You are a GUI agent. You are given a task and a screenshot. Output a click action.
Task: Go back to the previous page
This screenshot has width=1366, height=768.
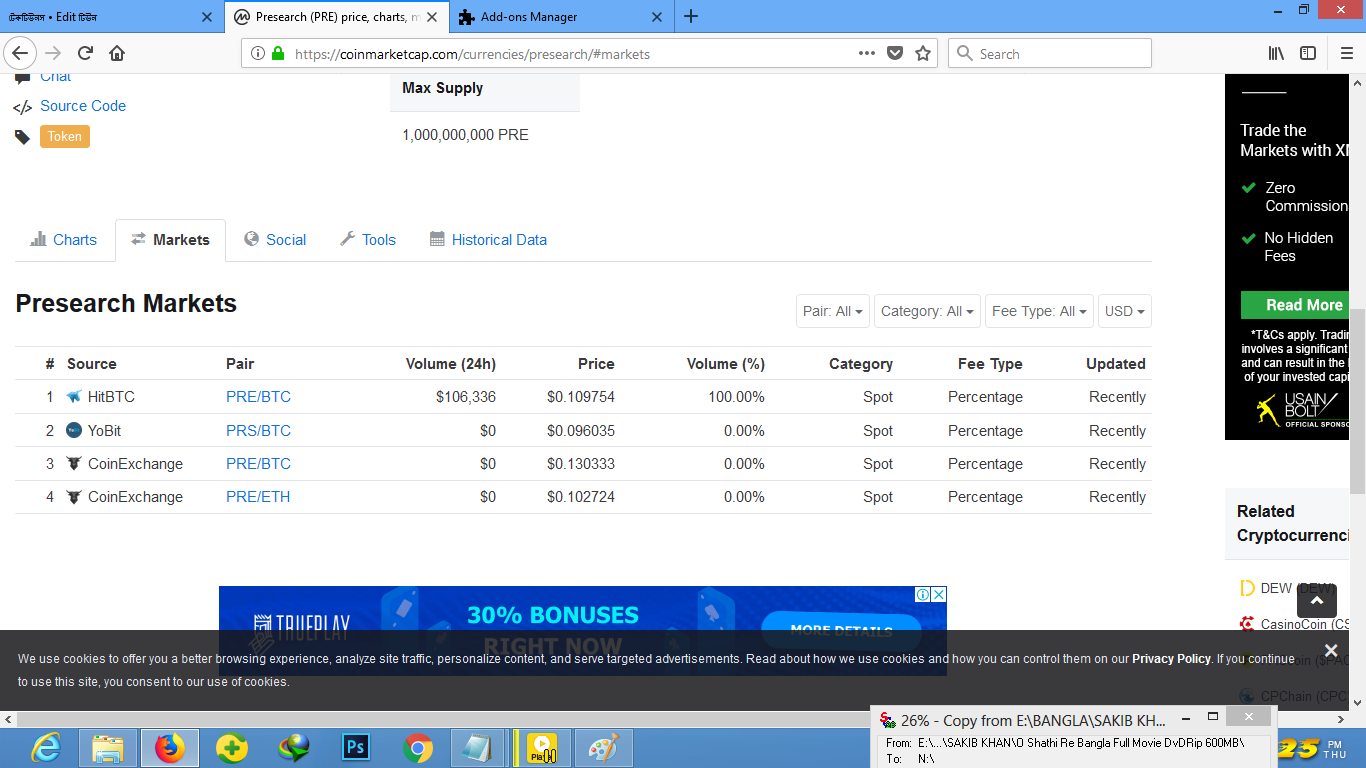point(21,53)
